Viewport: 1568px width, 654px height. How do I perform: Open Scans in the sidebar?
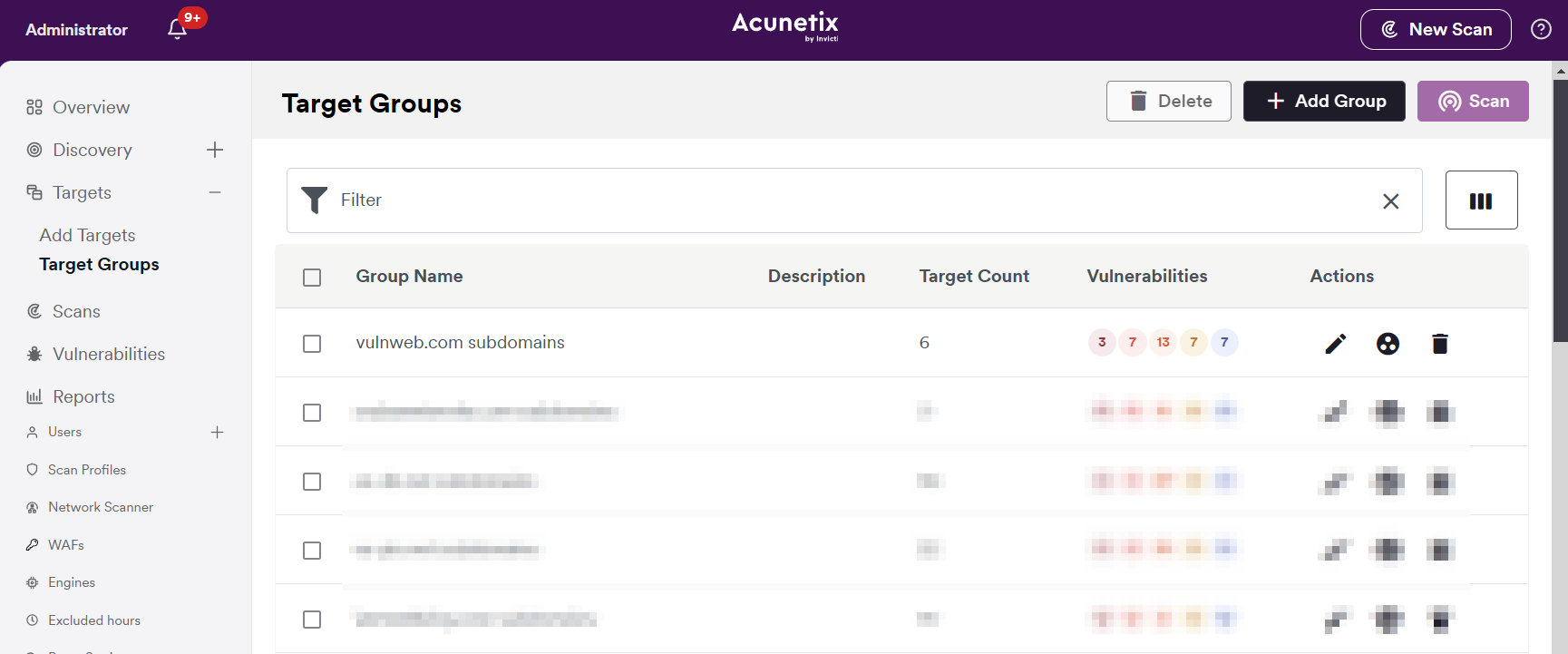click(76, 311)
